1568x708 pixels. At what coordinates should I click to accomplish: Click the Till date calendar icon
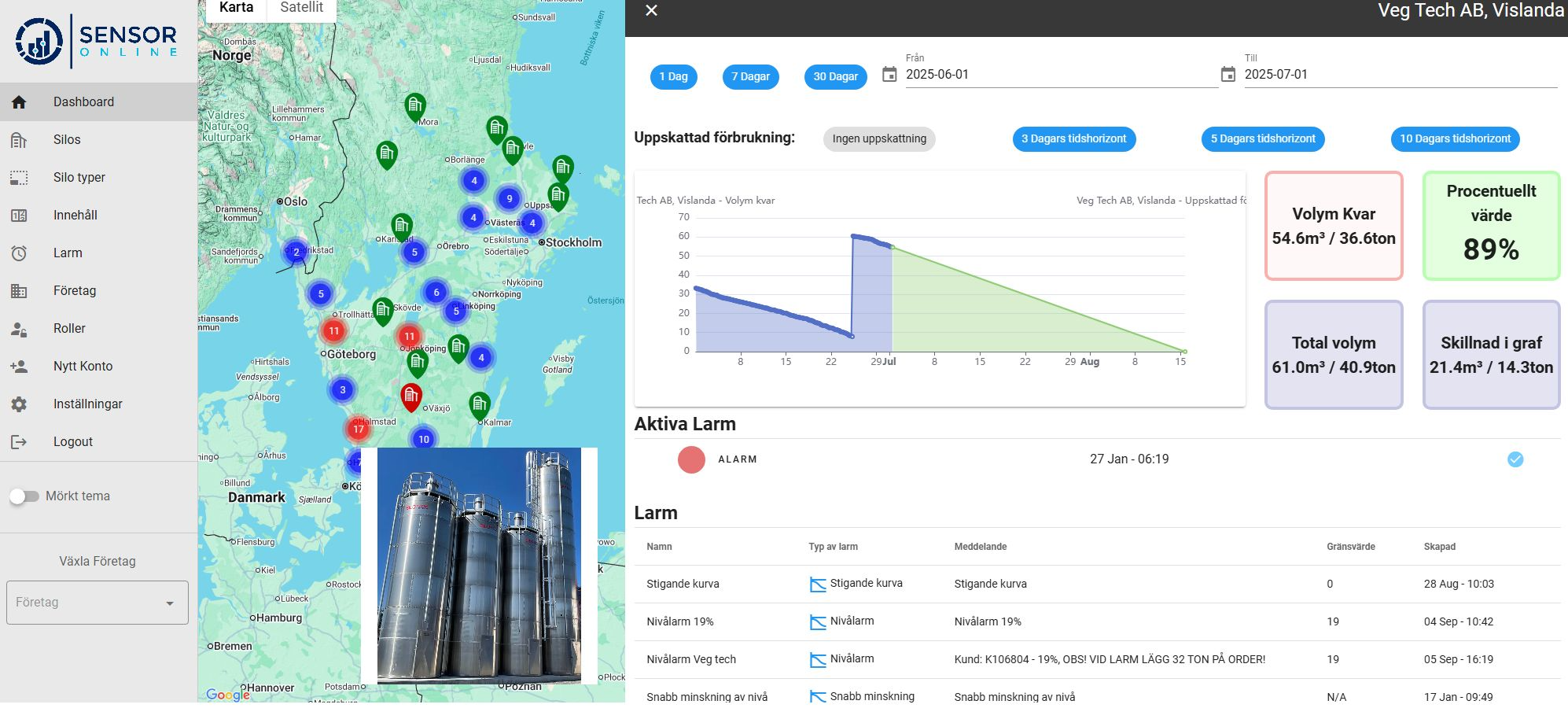1228,75
